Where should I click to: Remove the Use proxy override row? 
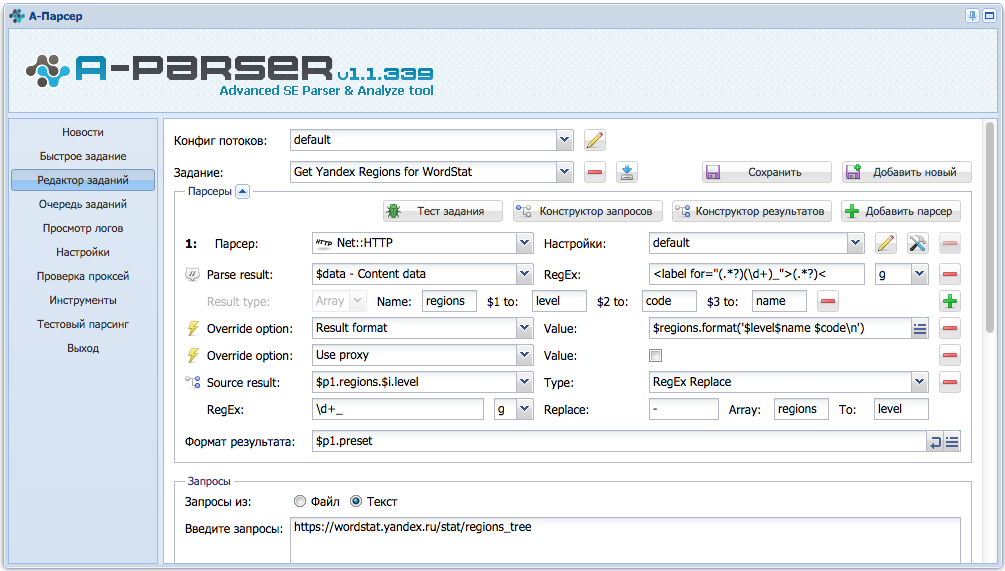click(x=950, y=355)
